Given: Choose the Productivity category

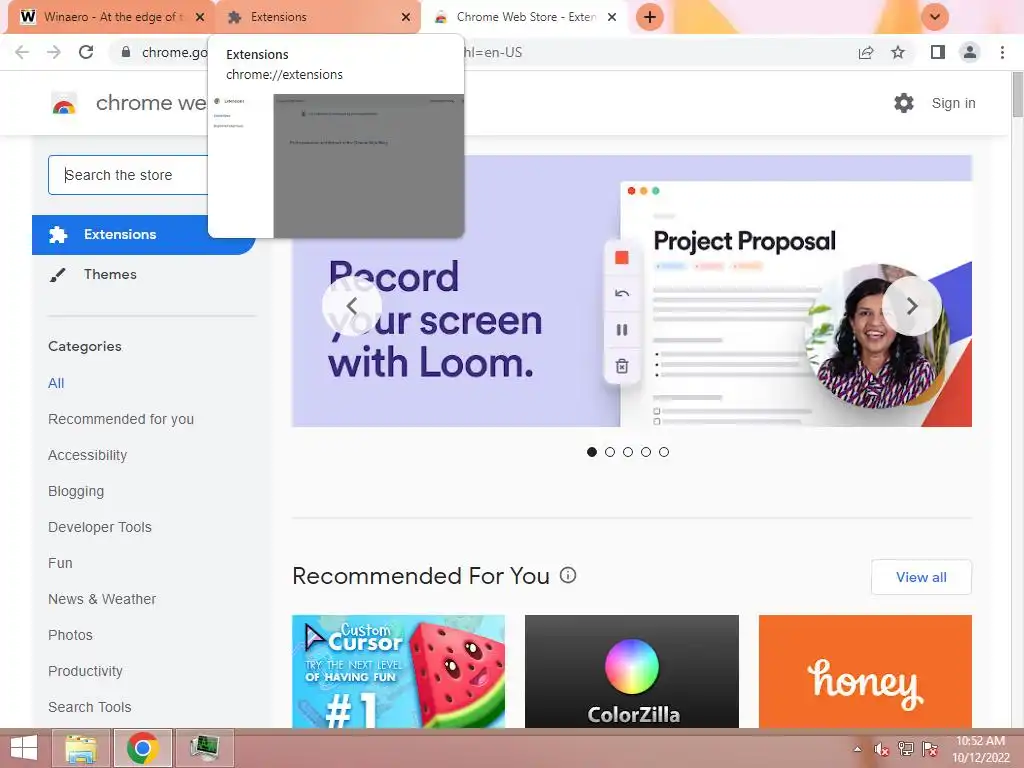Looking at the screenshot, I should [86, 671].
